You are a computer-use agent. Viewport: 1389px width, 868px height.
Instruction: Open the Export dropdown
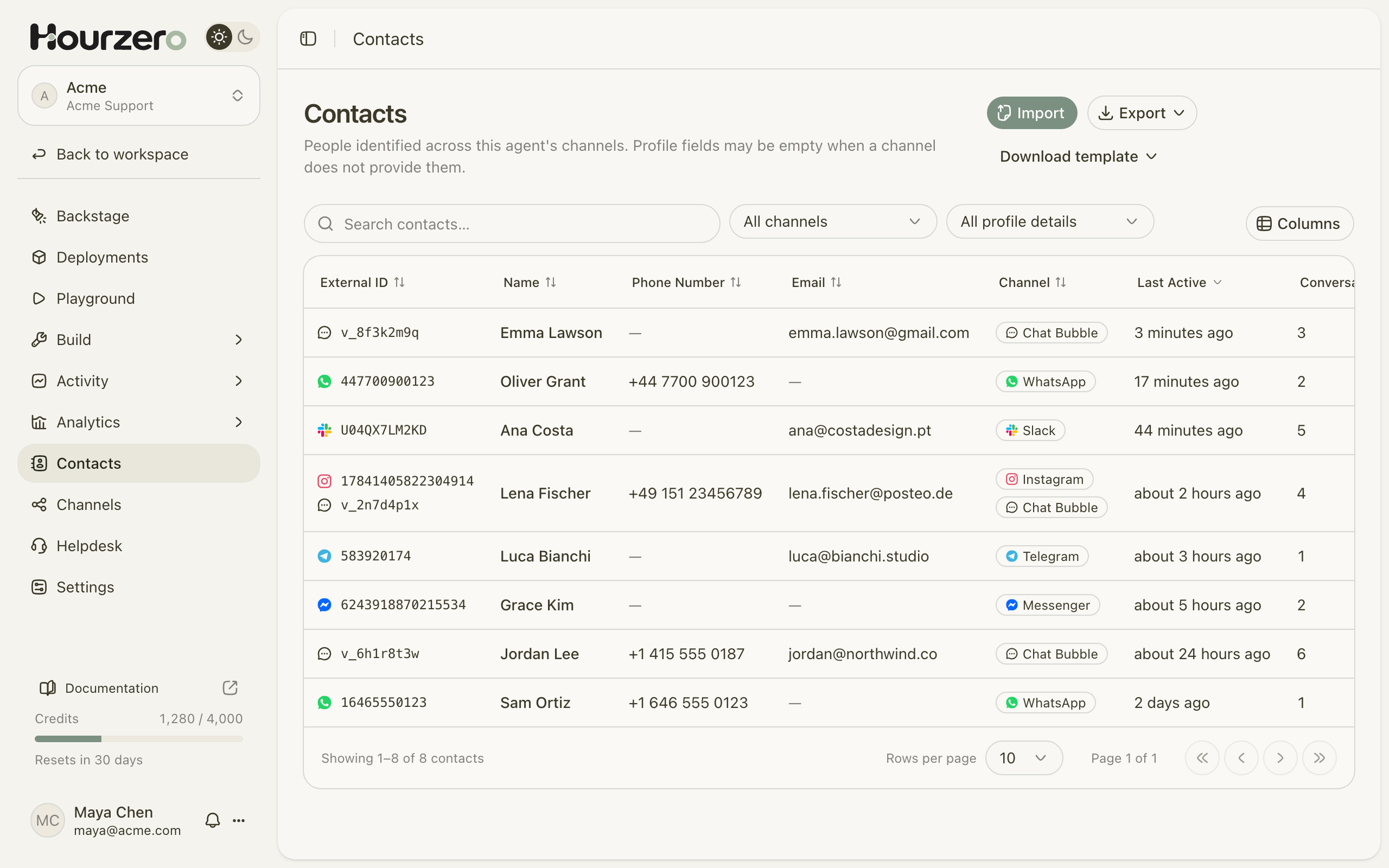pos(1142,113)
